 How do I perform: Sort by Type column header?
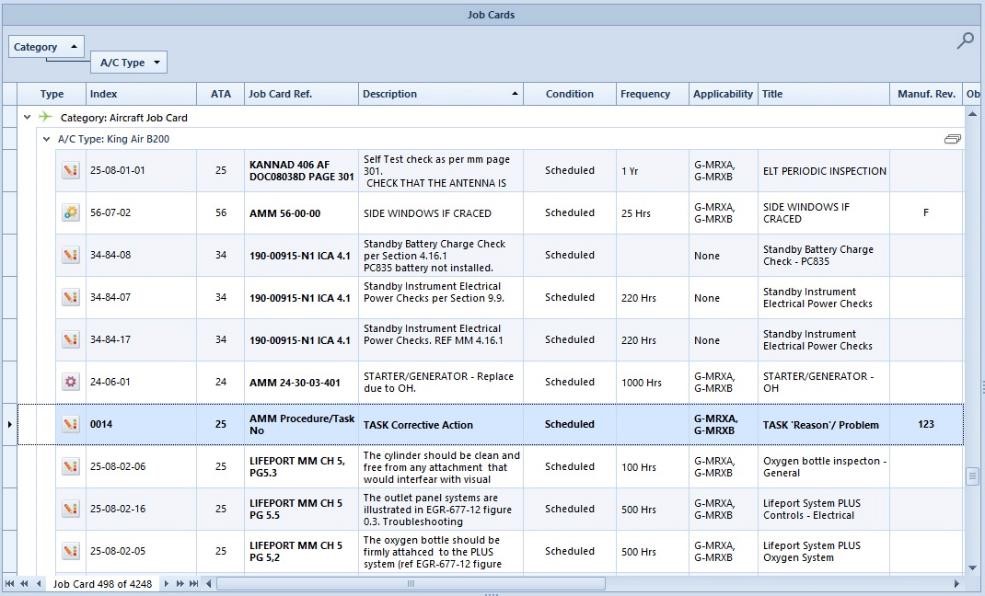[x=52, y=94]
